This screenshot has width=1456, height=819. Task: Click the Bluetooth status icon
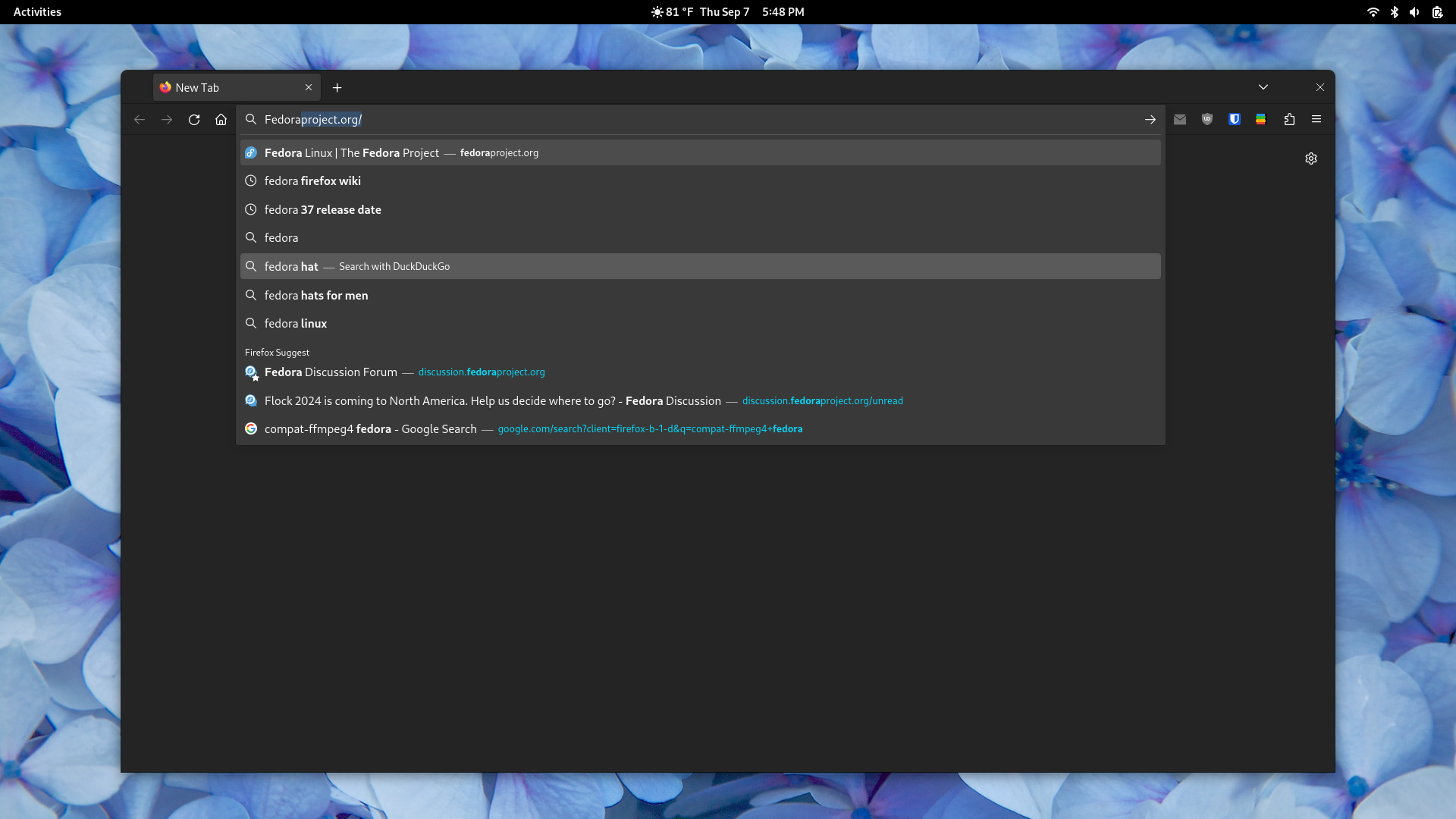(x=1394, y=12)
